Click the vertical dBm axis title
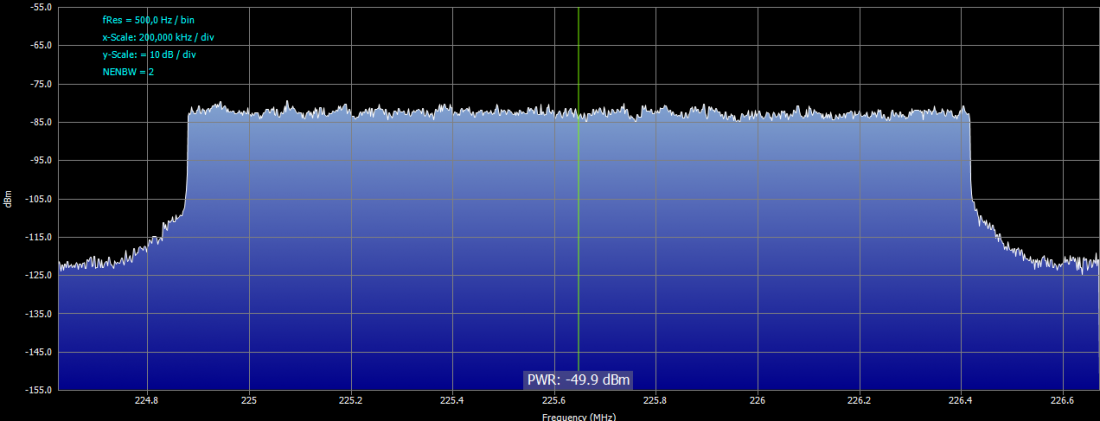 [7, 199]
